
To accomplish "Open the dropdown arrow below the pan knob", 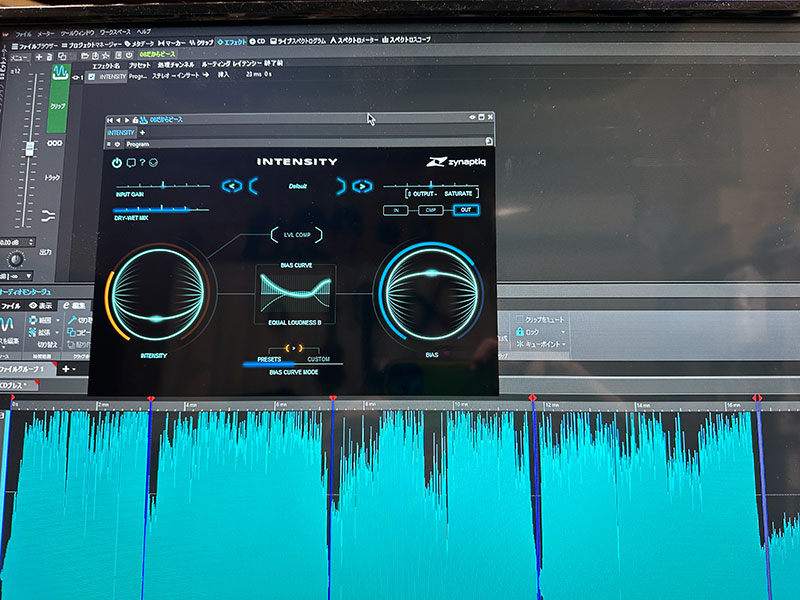I will (x=29, y=276).
